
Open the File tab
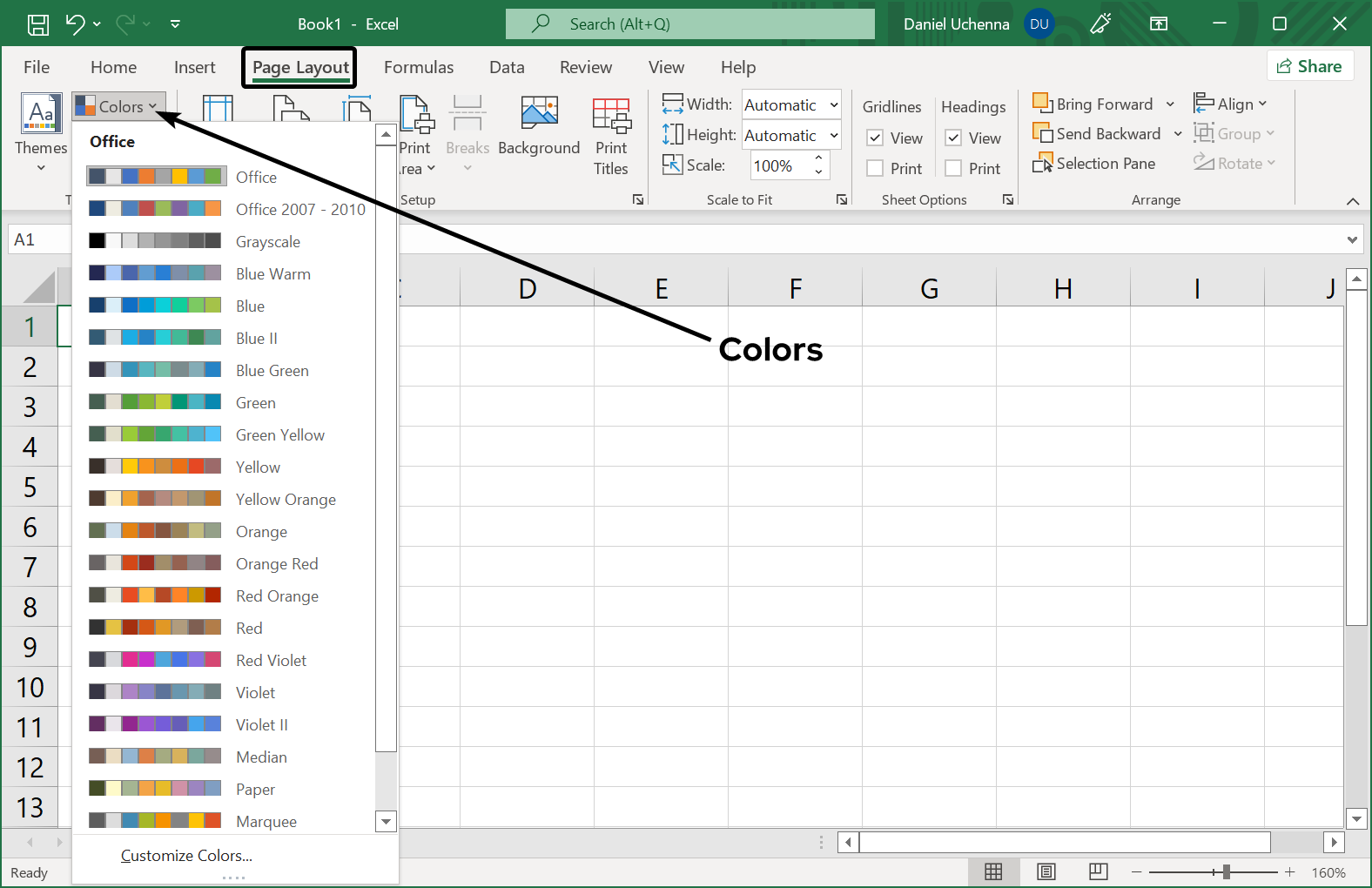click(x=37, y=67)
